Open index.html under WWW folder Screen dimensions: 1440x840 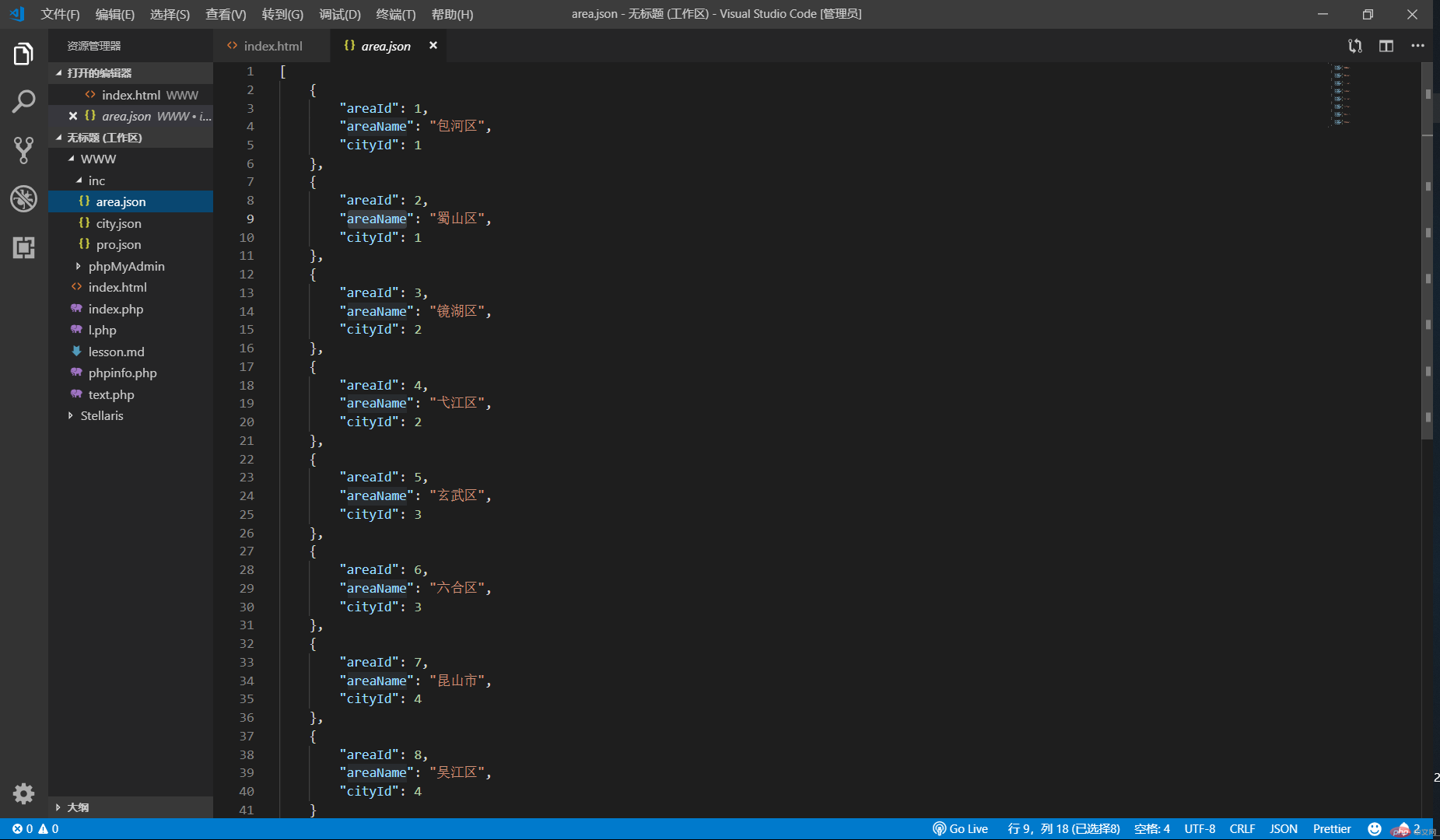[131, 287]
